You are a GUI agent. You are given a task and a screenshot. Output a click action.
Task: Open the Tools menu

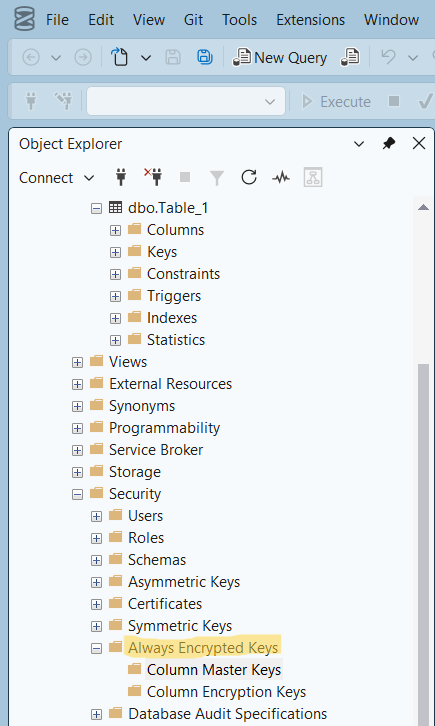point(240,20)
